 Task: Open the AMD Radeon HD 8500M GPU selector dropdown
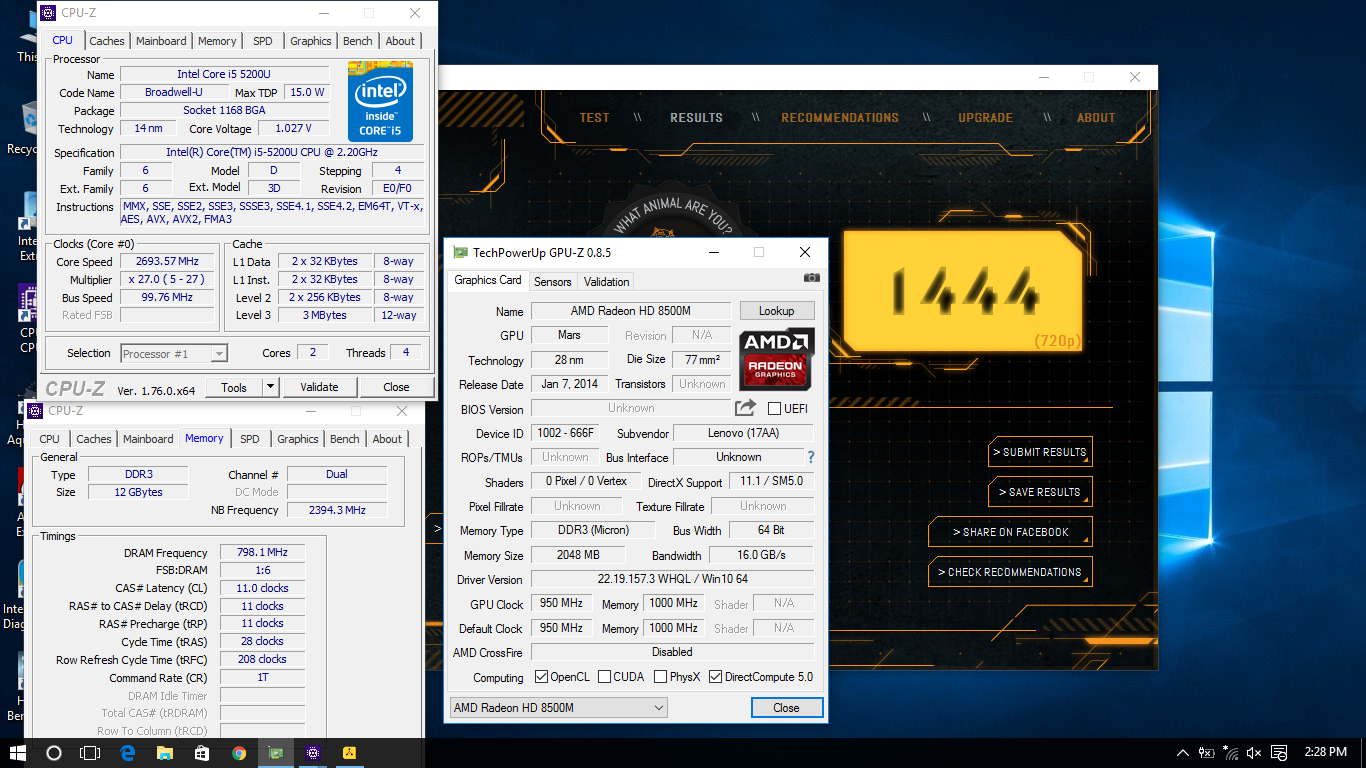point(558,708)
